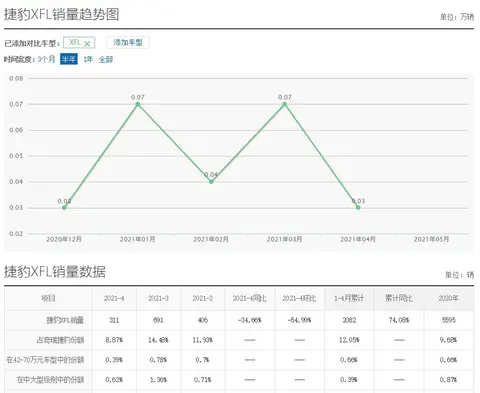The width and height of the screenshot is (480, 393).
Task: Click the 捷豹XFL销量 row label
Action: point(65,320)
